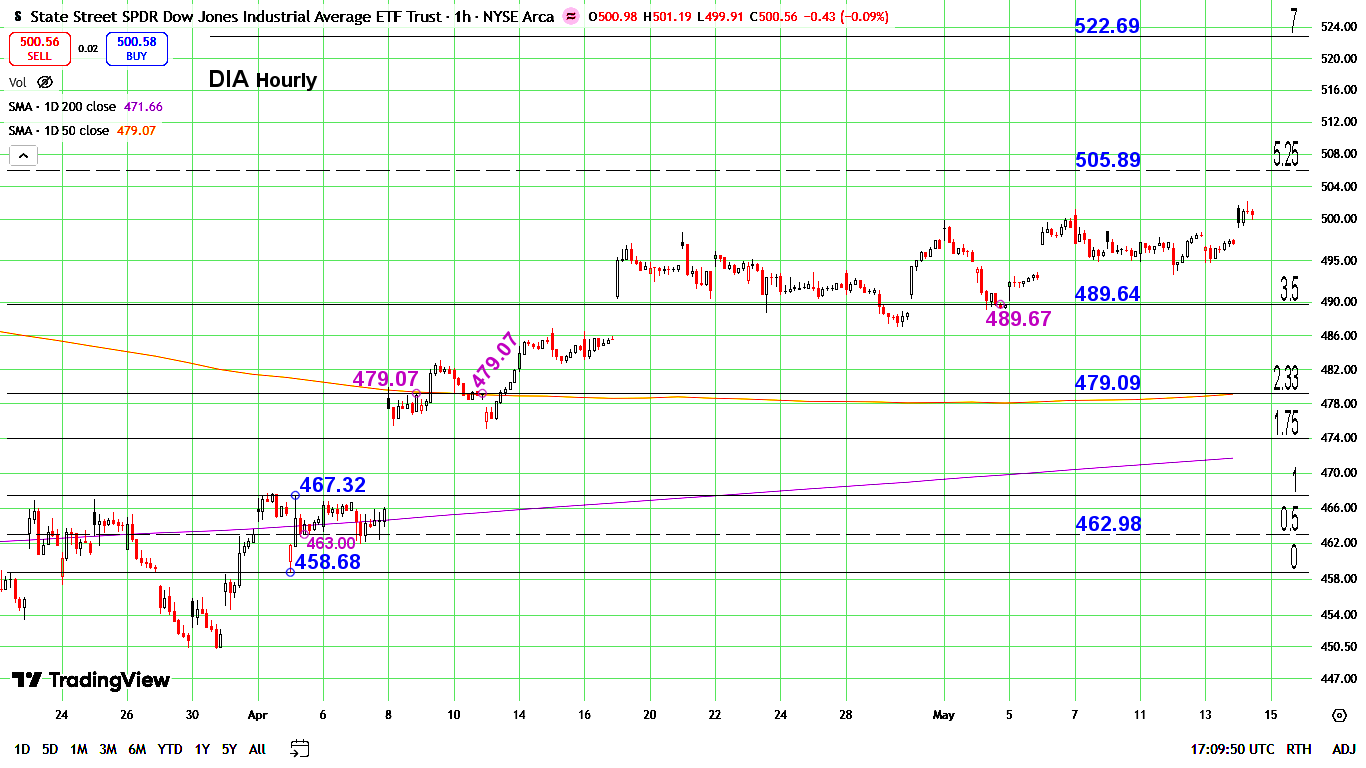Click the 447.00 price axis label
The image size is (1366, 768).
pos(1337,679)
